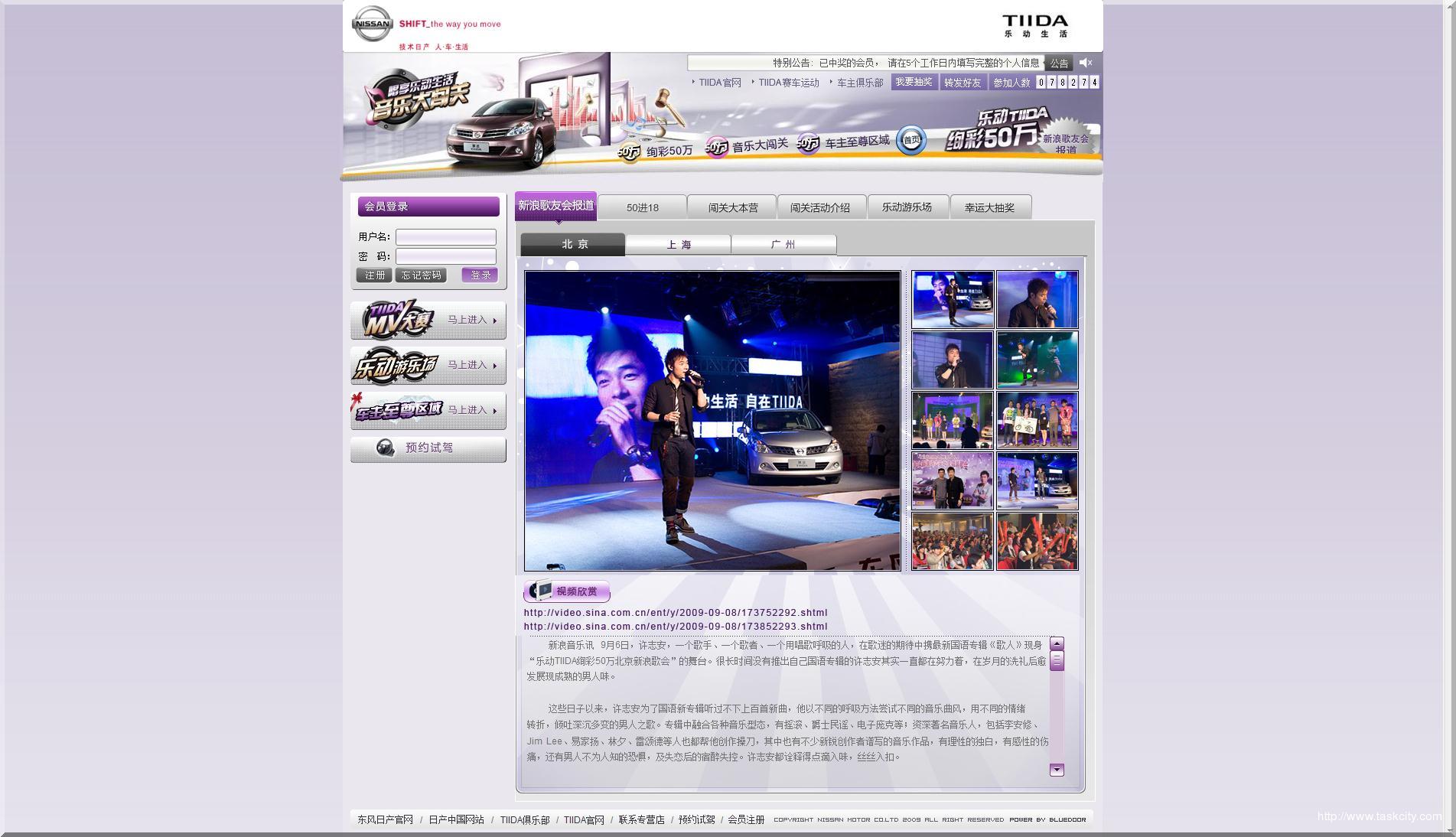The height and width of the screenshot is (837, 1456).
Task: Open the 音乐大闯关 banner link
Action: pyautogui.click(x=748, y=145)
